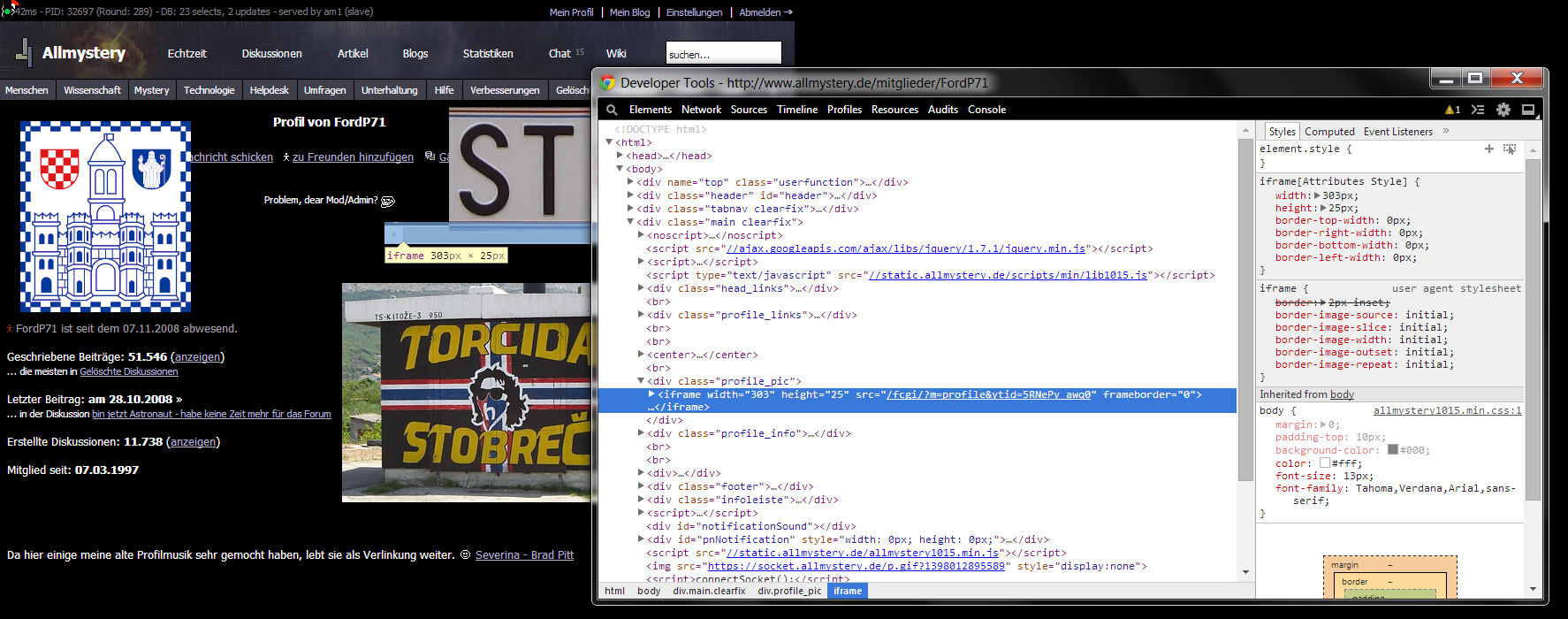Open 'Diskussionen' in Allmystery header
Screen dimensions: 1568x619
[x=271, y=54]
